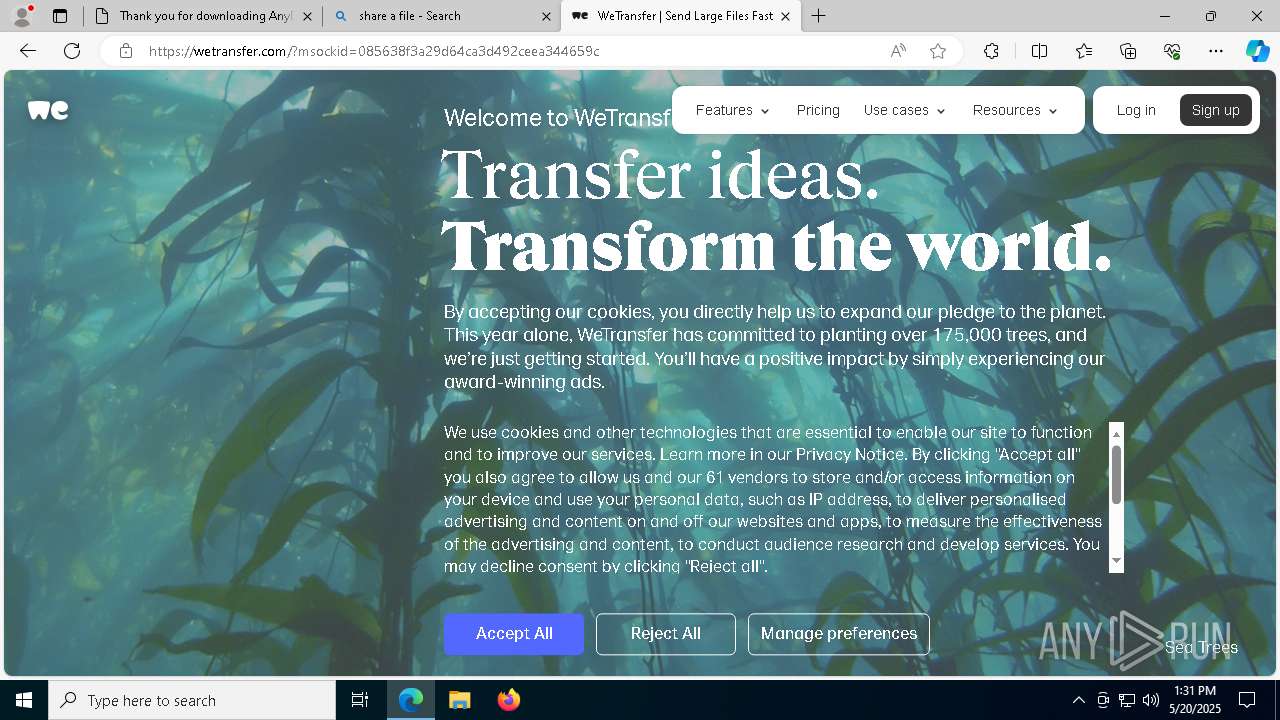
Task: Expand the Use cases dropdown
Action: point(904,110)
